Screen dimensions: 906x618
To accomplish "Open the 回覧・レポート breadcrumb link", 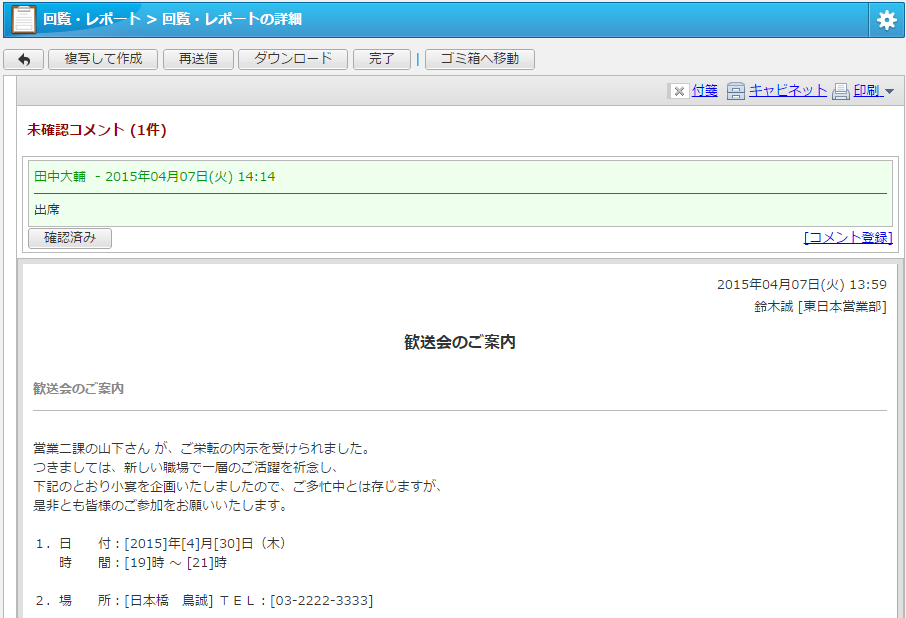I will [x=92, y=19].
